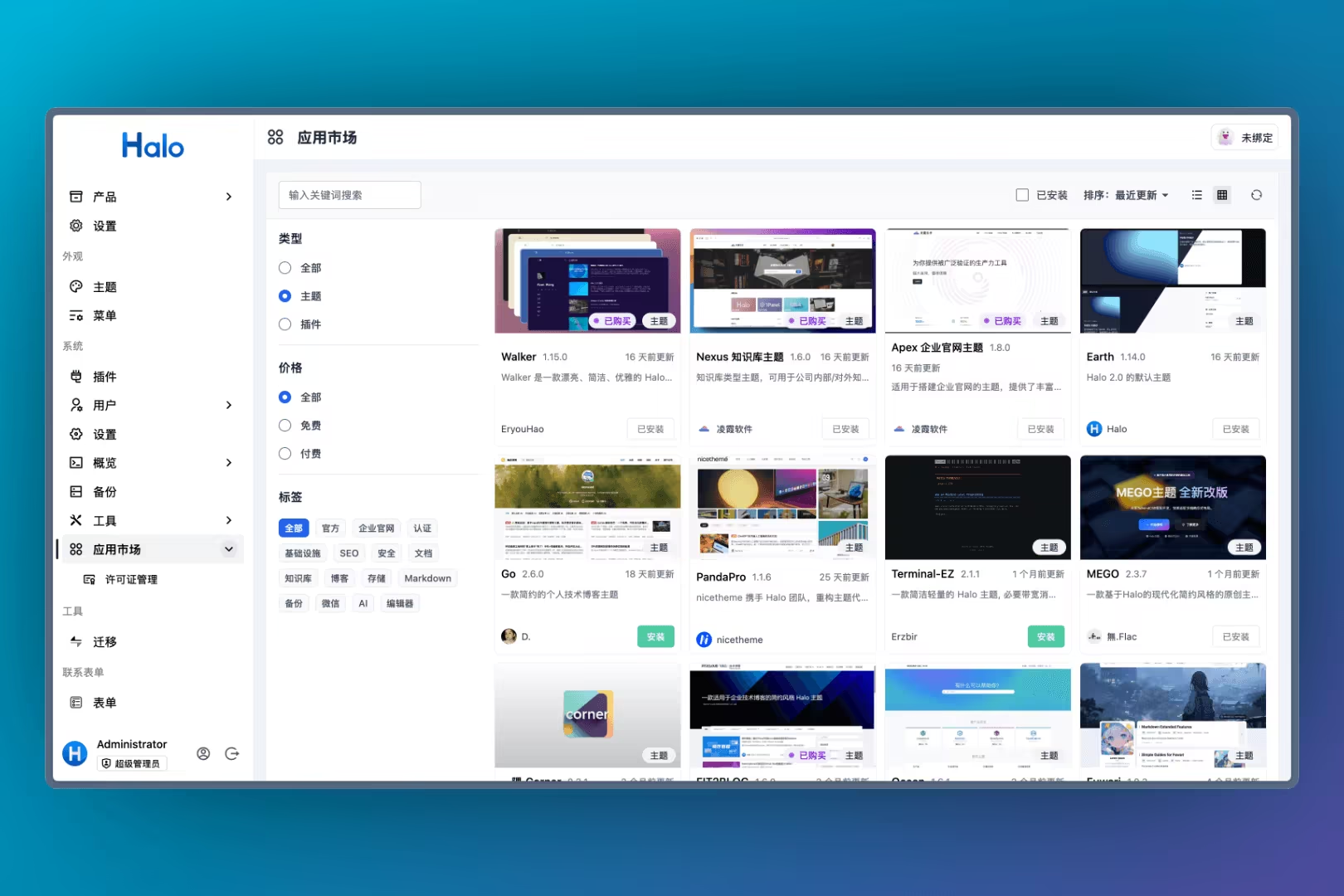
Task: Click the keyword search input field
Action: [349, 195]
